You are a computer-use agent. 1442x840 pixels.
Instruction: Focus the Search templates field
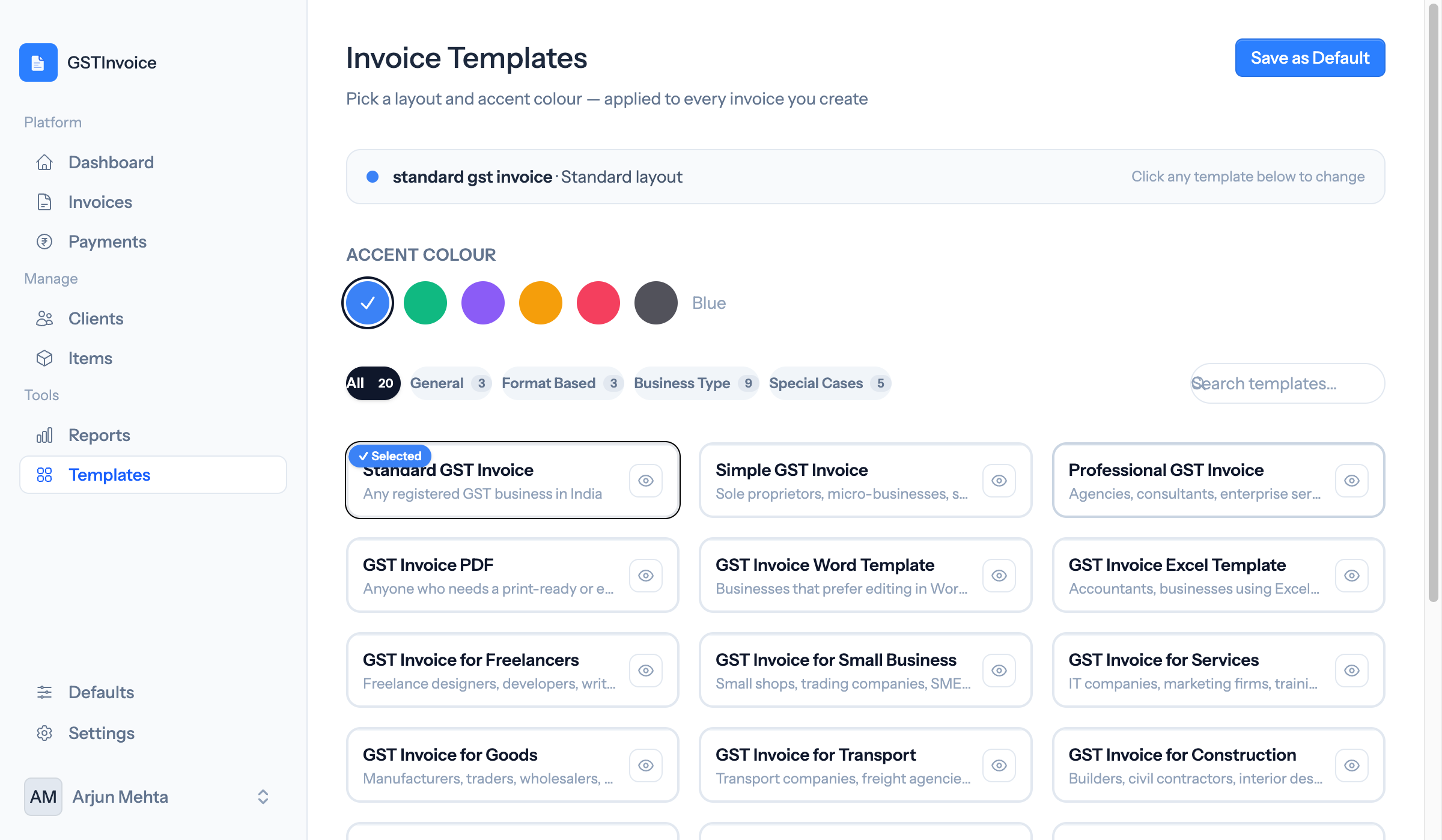1288,383
